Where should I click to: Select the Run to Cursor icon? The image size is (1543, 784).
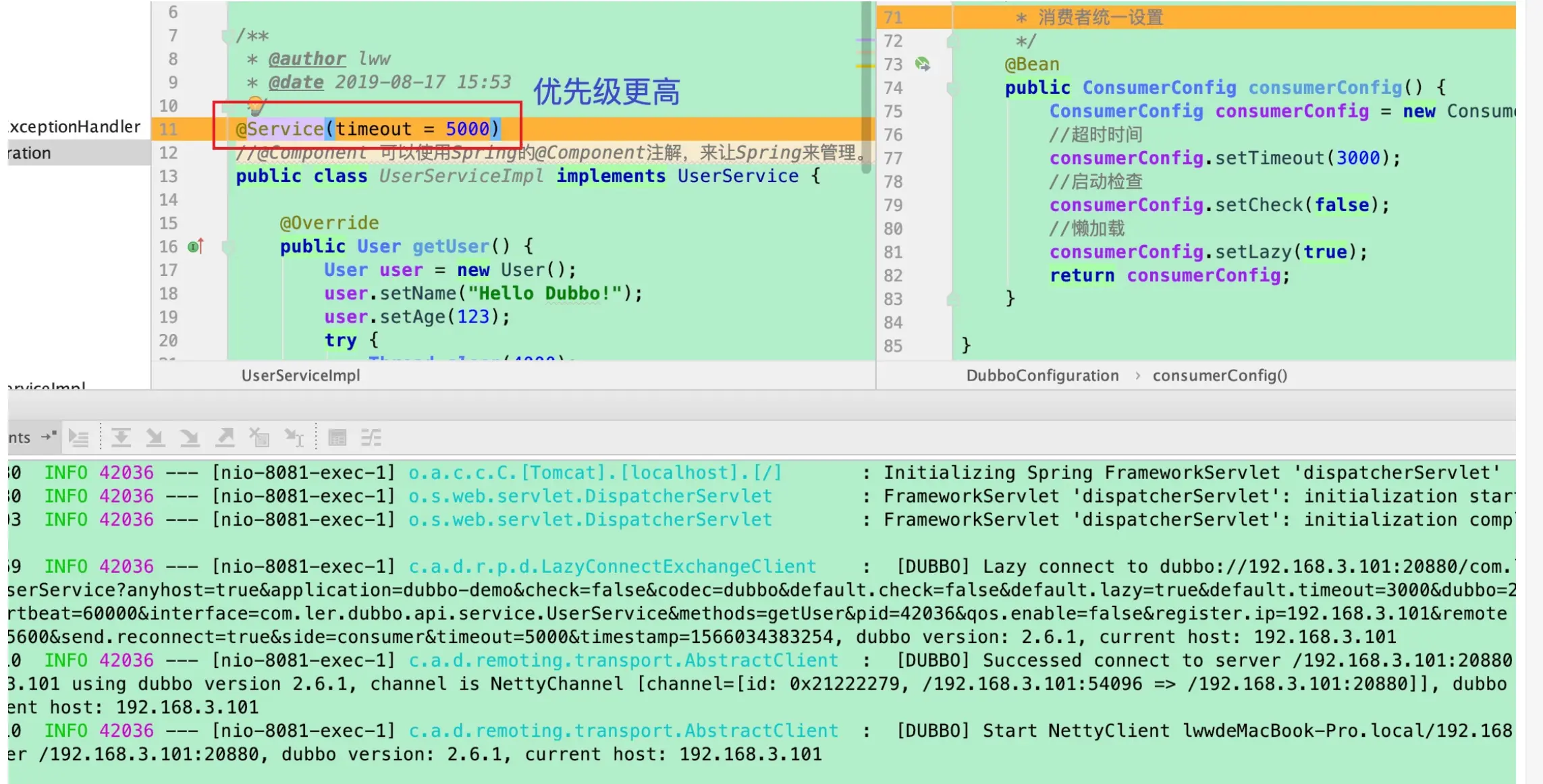coord(294,439)
